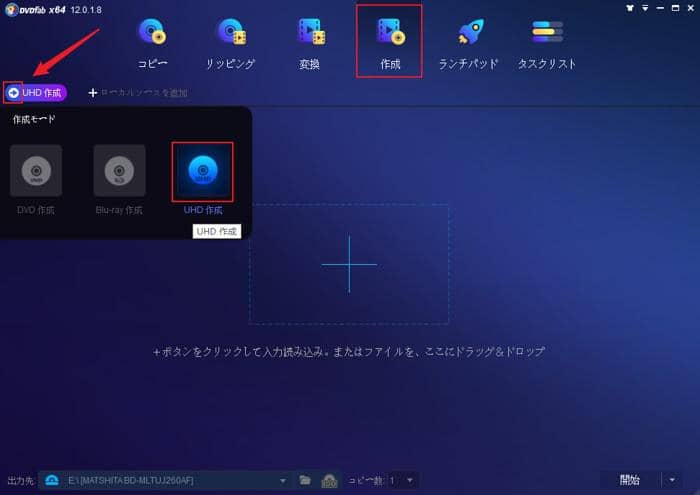The image size is (700, 495).
Task: Select the Creator (作成) module
Action: pyautogui.click(x=389, y=42)
